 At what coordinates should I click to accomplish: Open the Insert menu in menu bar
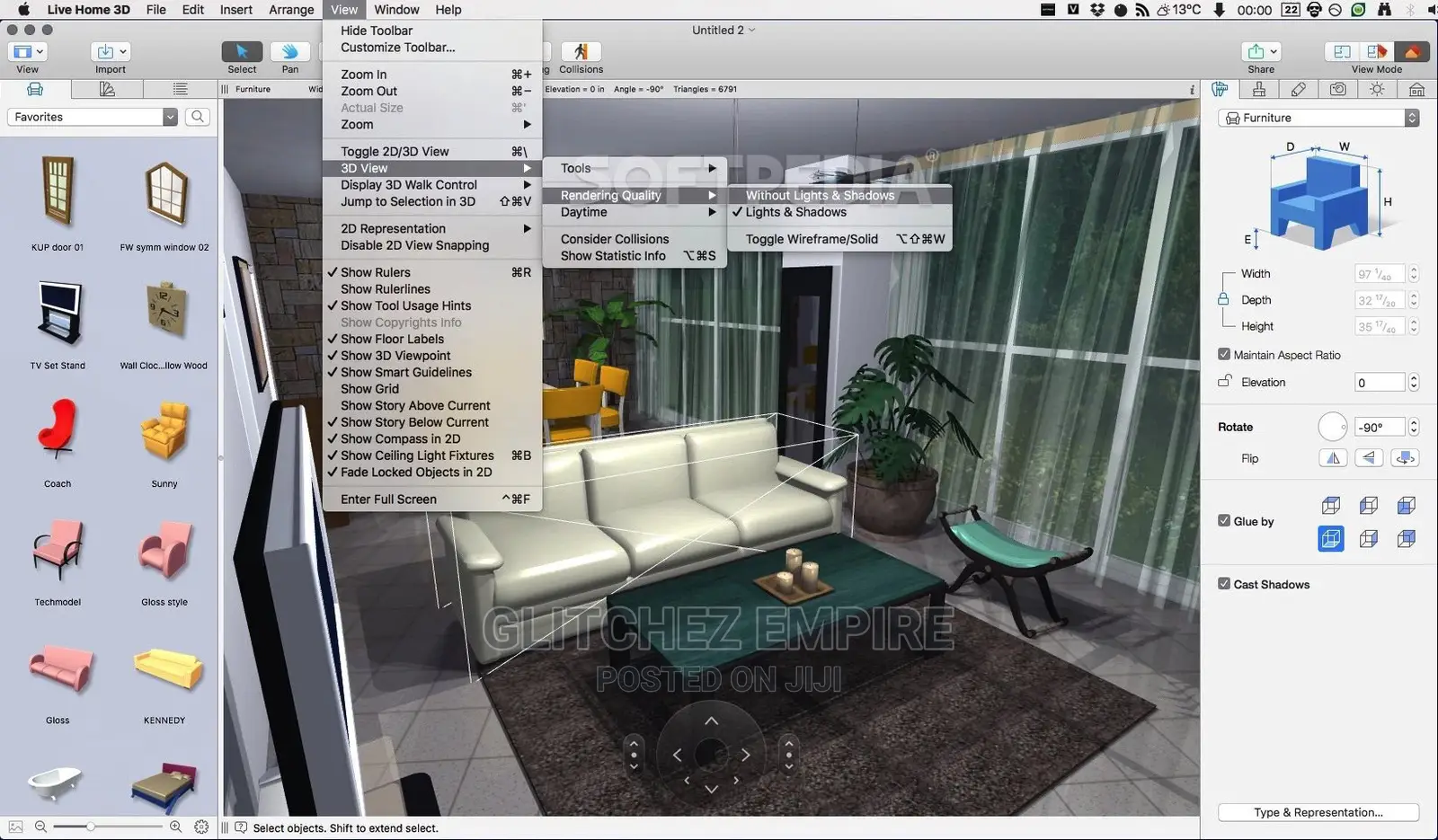[236, 10]
